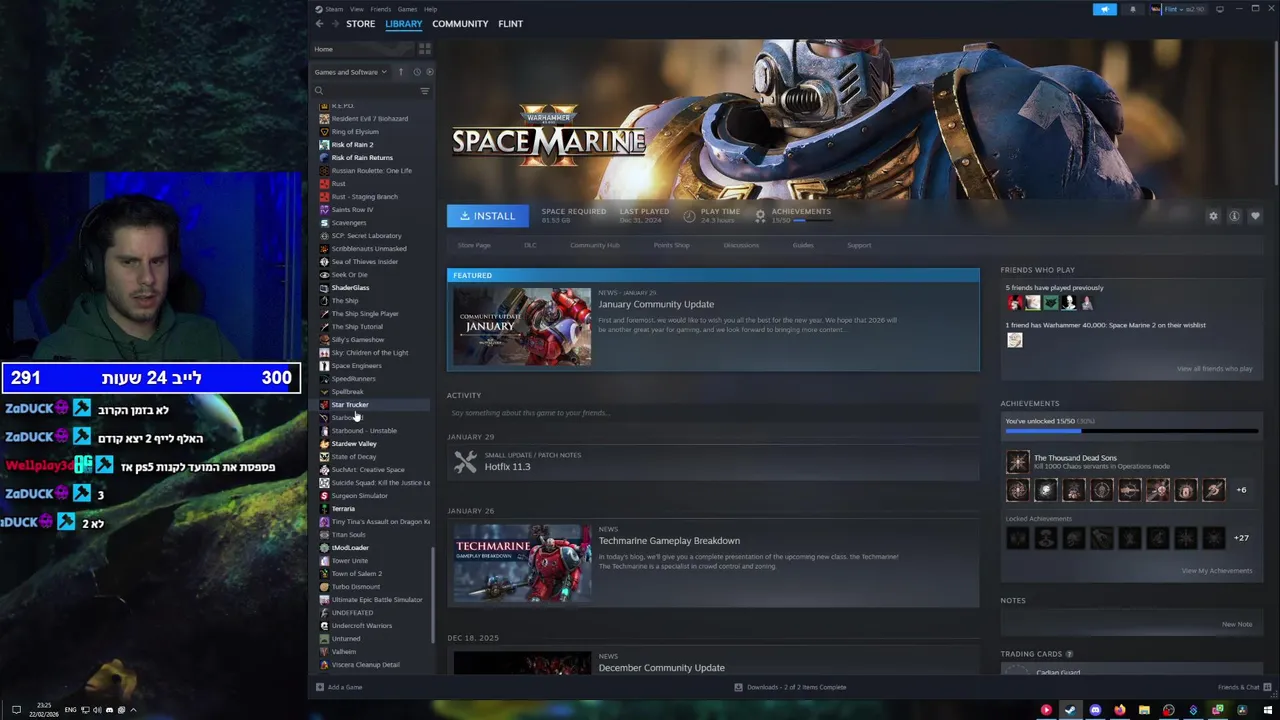Enter Big Picture mode icon

pos(1219,9)
